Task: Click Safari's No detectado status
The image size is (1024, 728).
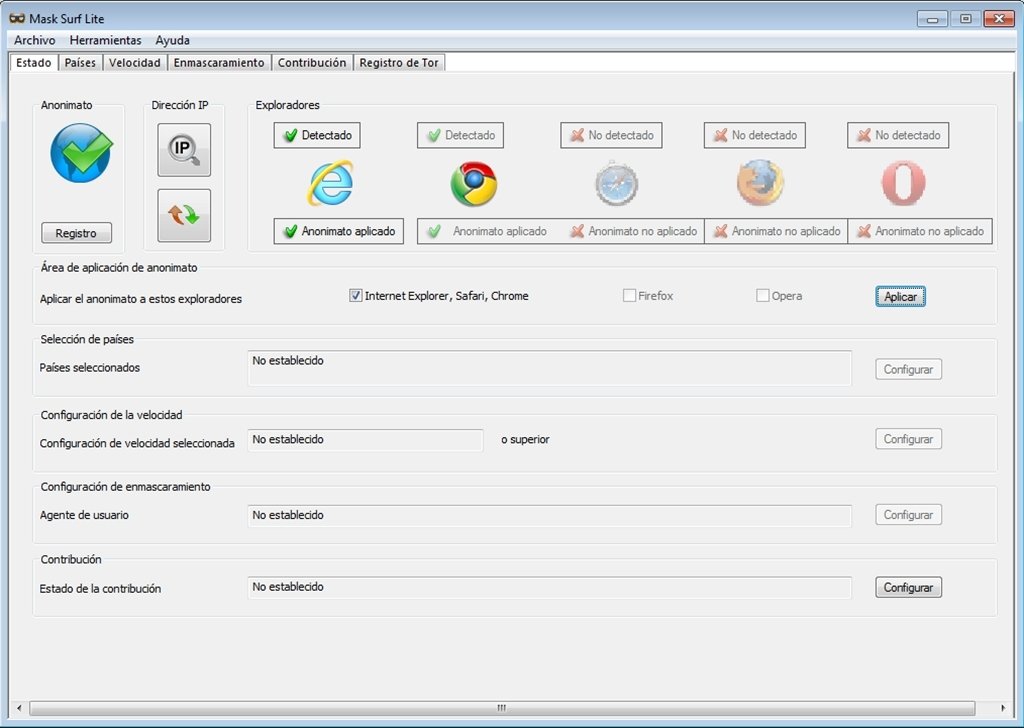Action: click(x=611, y=135)
